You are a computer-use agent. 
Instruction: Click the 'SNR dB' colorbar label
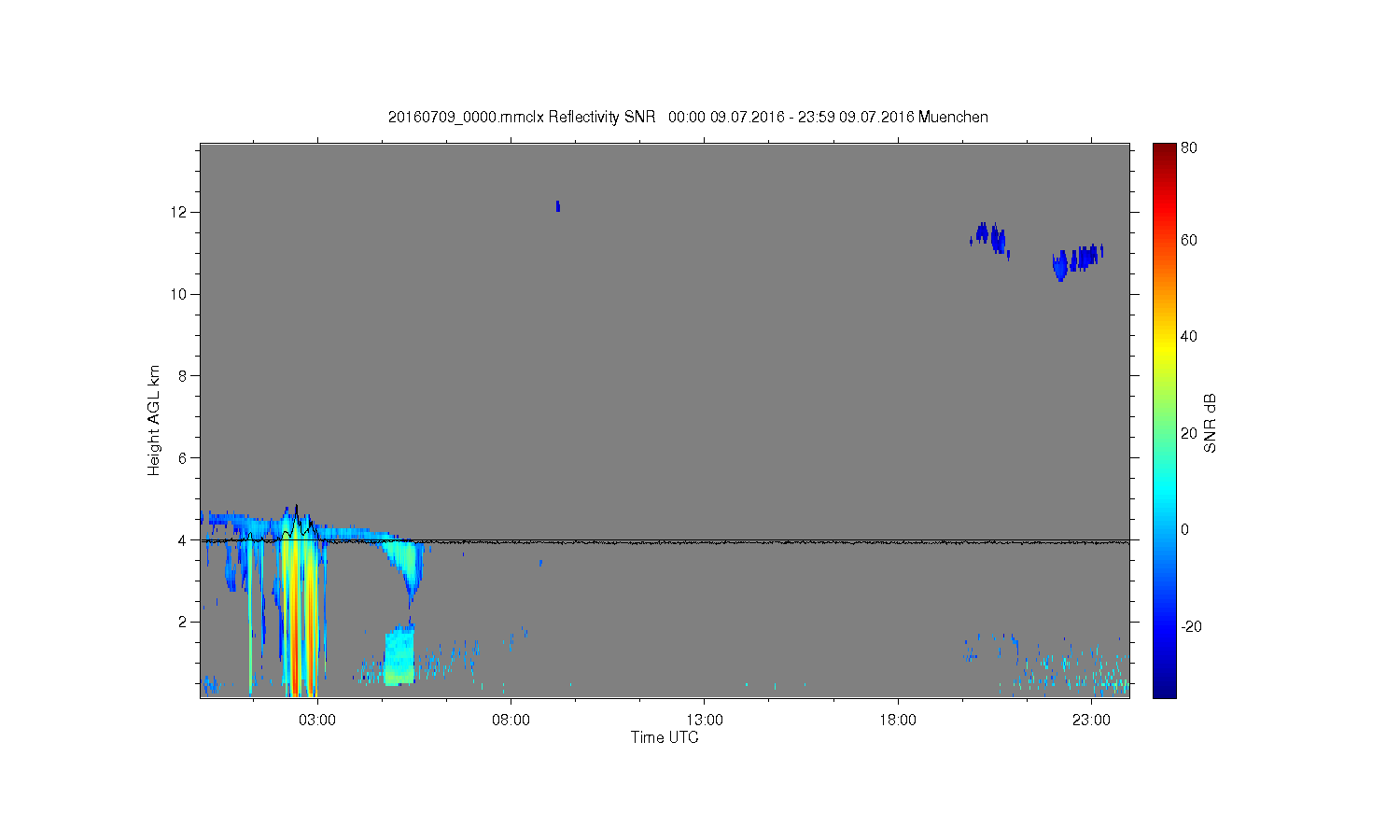pyautogui.click(x=1210, y=423)
